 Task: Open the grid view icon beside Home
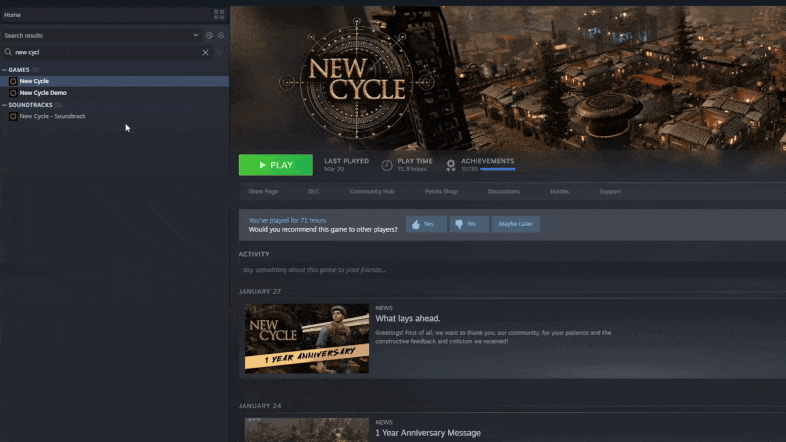click(x=219, y=15)
